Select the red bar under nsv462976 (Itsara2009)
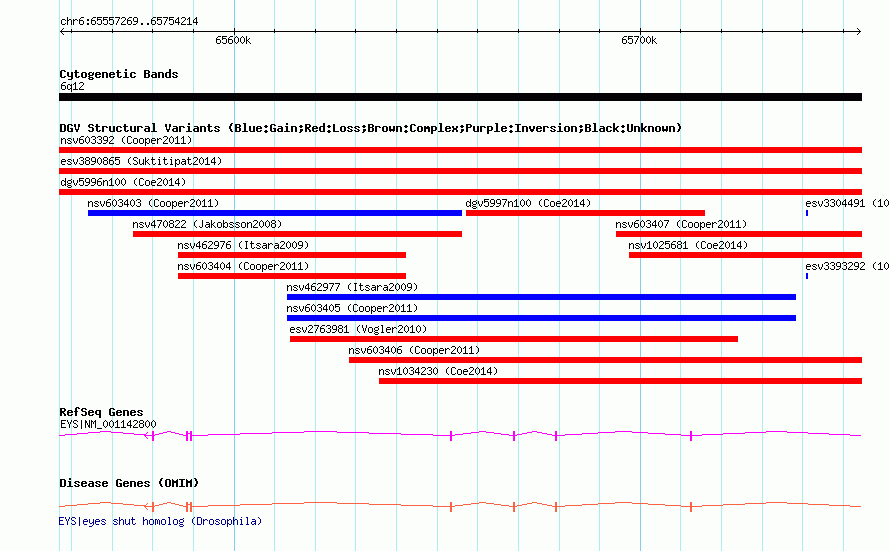Image resolution: width=890 pixels, height=551 pixels. coord(292,255)
